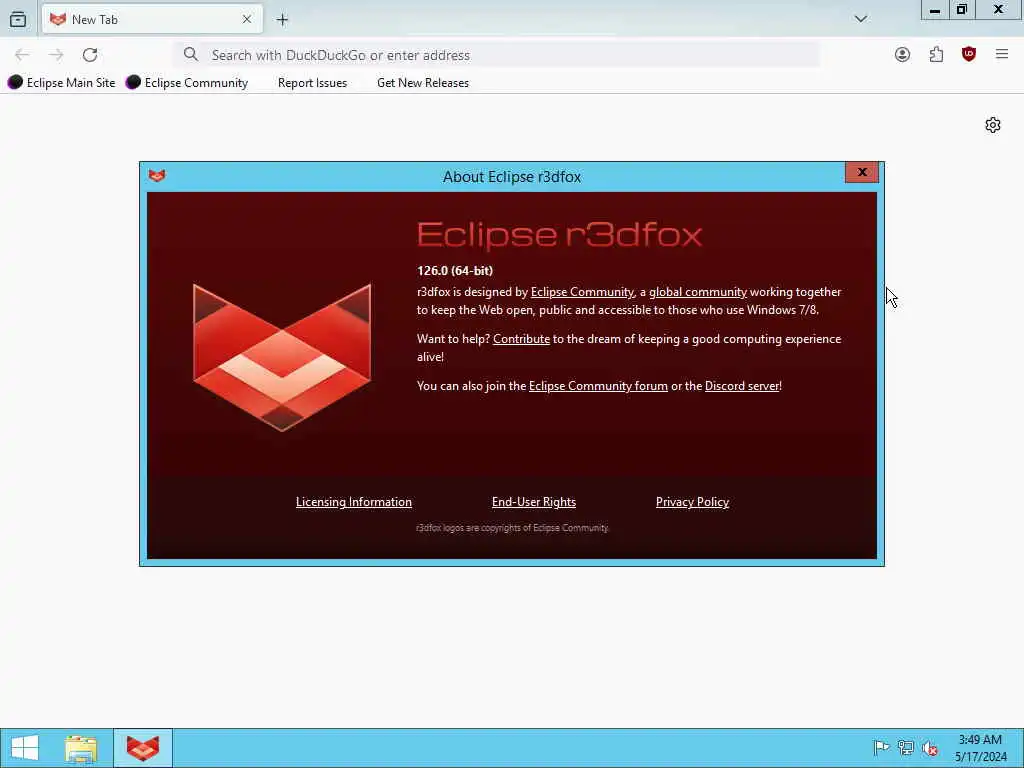Open Privacy Policy link
This screenshot has width=1024, height=768.
pyautogui.click(x=692, y=502)
